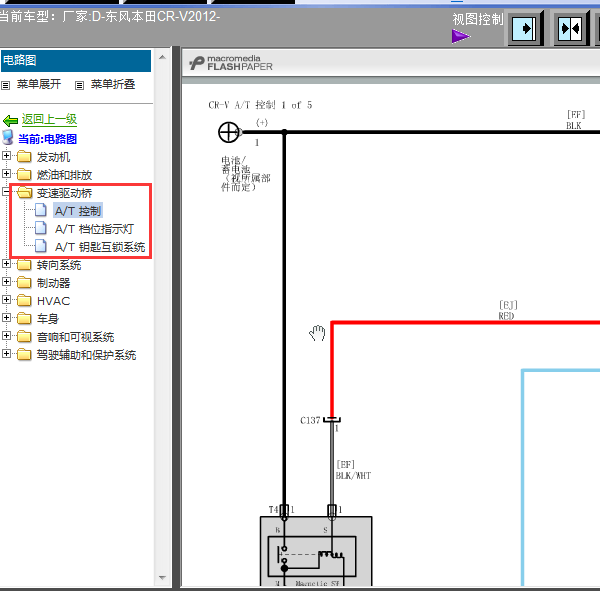The image size is (600, 591).
Task: Expand the 车身 folder node
Action: pyautogui.click(x=6, y=317)
